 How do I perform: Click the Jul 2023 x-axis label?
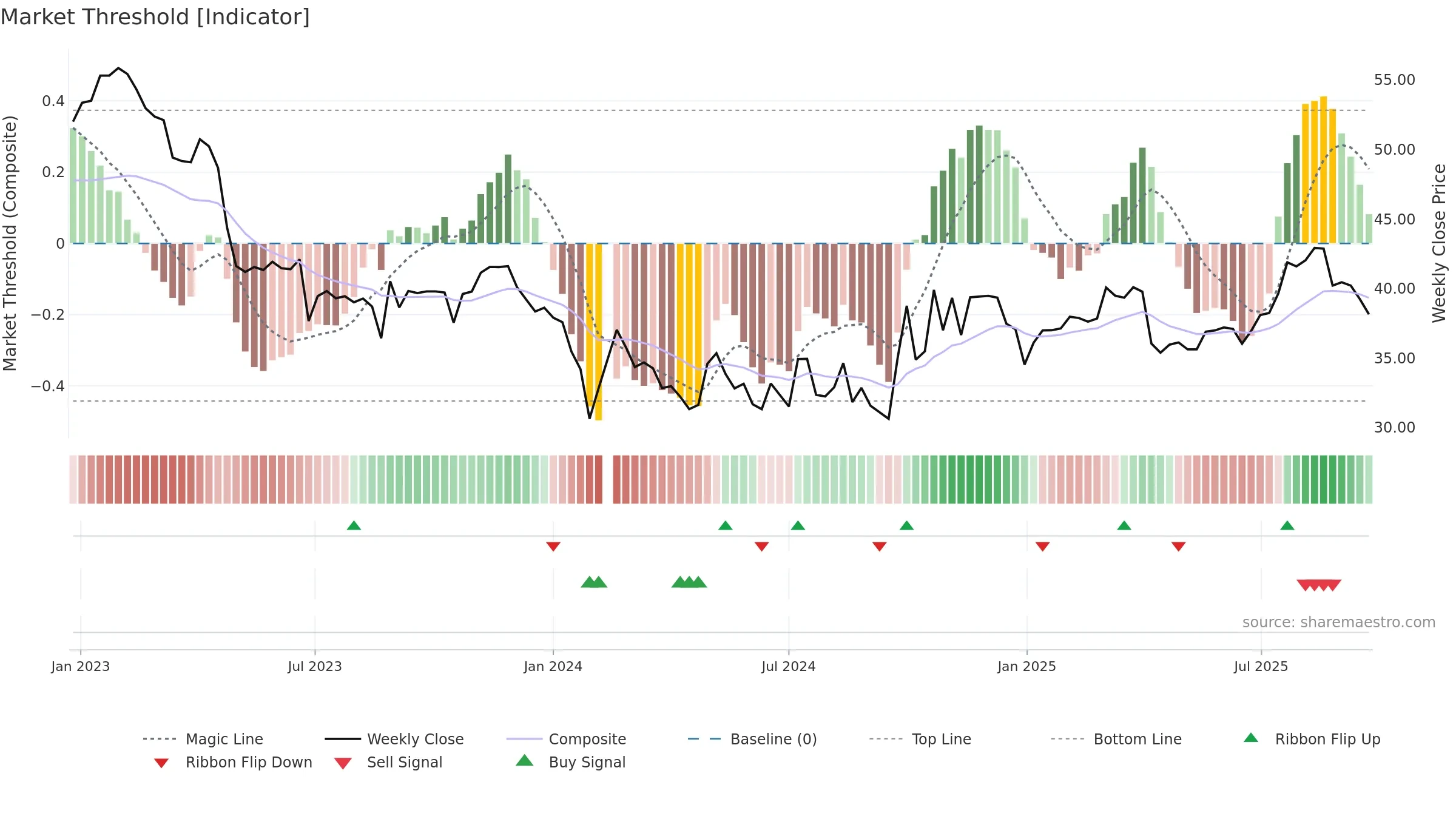[x=315, y=666]
